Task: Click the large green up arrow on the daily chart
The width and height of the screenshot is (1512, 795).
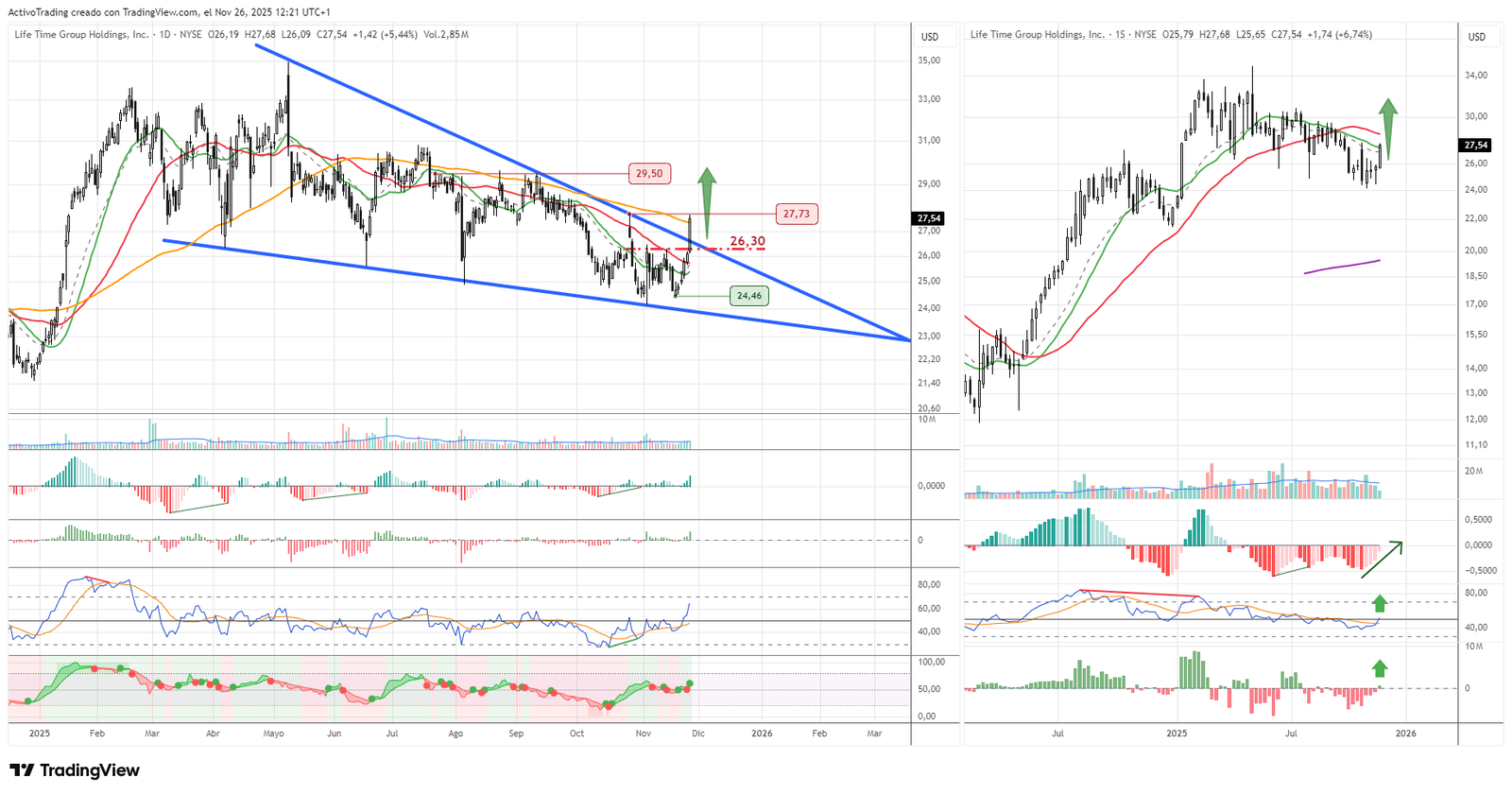Action: click(x=706, y=187)
